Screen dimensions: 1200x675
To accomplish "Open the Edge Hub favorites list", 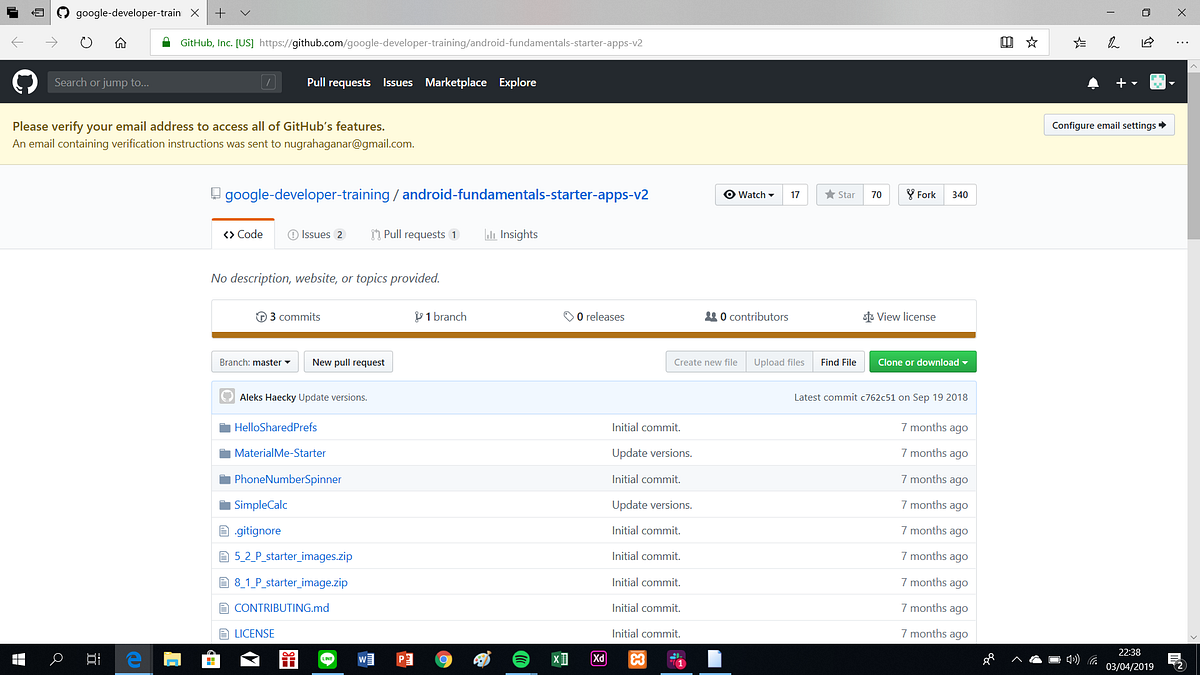I will pos(1078,42).
